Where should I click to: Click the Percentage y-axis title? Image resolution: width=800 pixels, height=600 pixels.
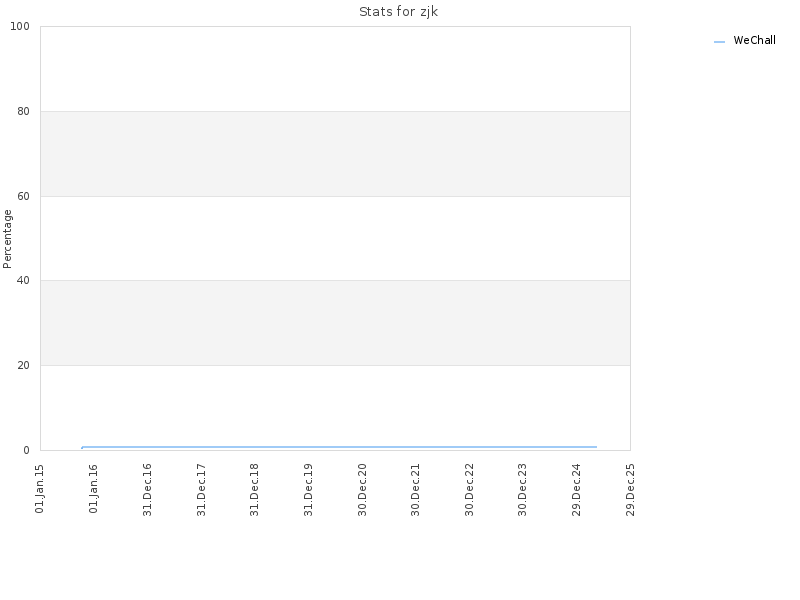7,239
